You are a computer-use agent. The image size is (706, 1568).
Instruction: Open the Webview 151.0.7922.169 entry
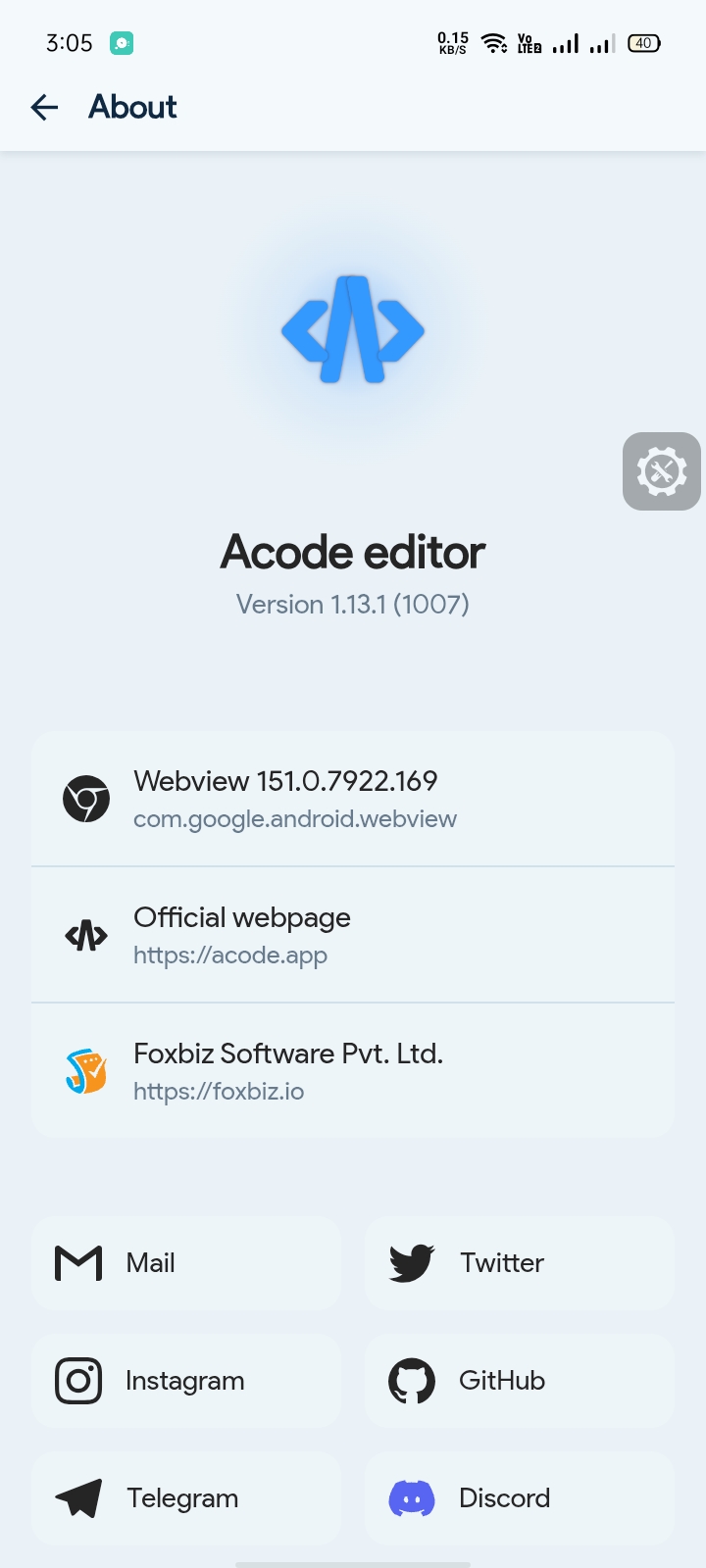[353, 799]
